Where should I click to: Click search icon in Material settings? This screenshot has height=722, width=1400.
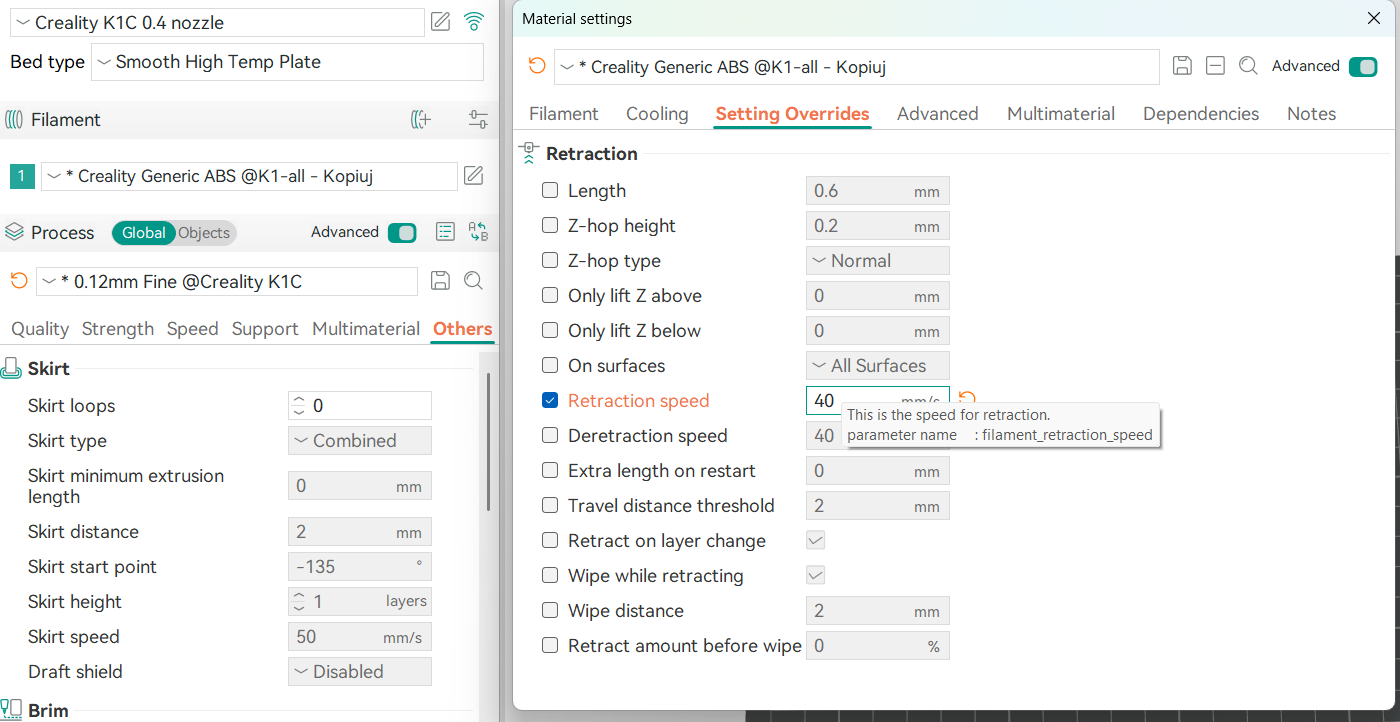tap(1248, 66)
